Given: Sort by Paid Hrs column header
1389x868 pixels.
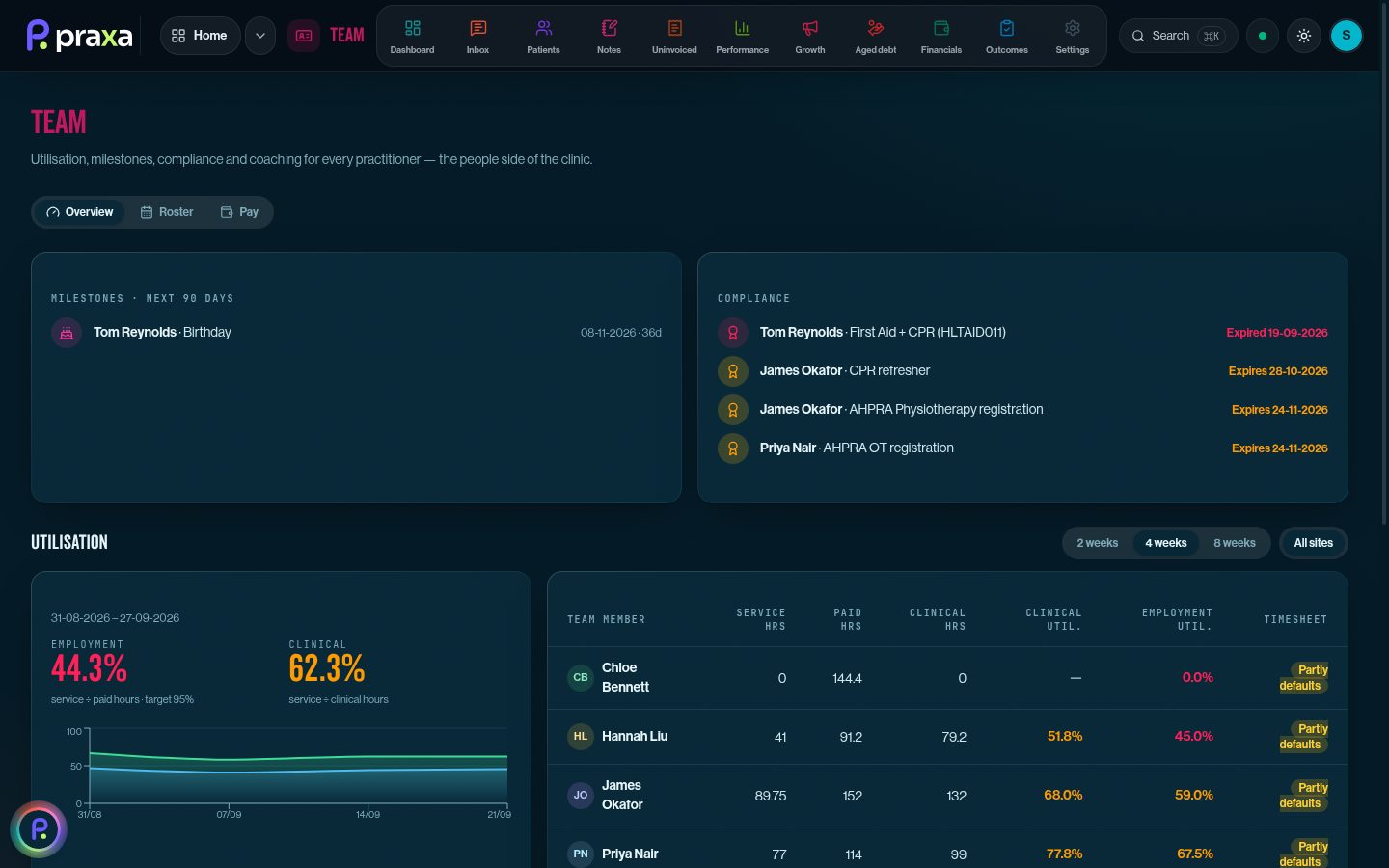Looking at the screenshot, I should tap(848, 619).
